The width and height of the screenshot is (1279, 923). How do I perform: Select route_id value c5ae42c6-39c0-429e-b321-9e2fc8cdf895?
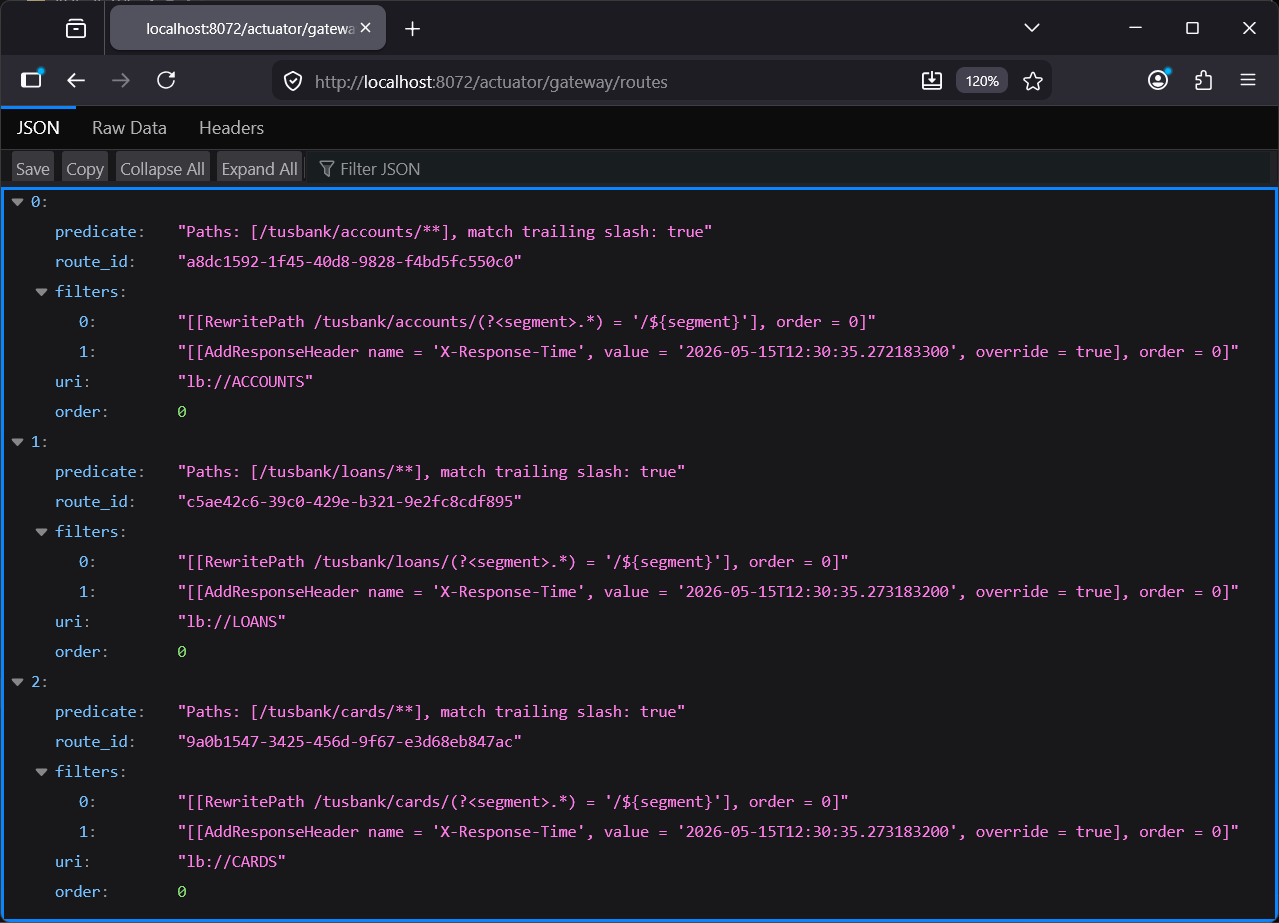click(x=350, y=502)
